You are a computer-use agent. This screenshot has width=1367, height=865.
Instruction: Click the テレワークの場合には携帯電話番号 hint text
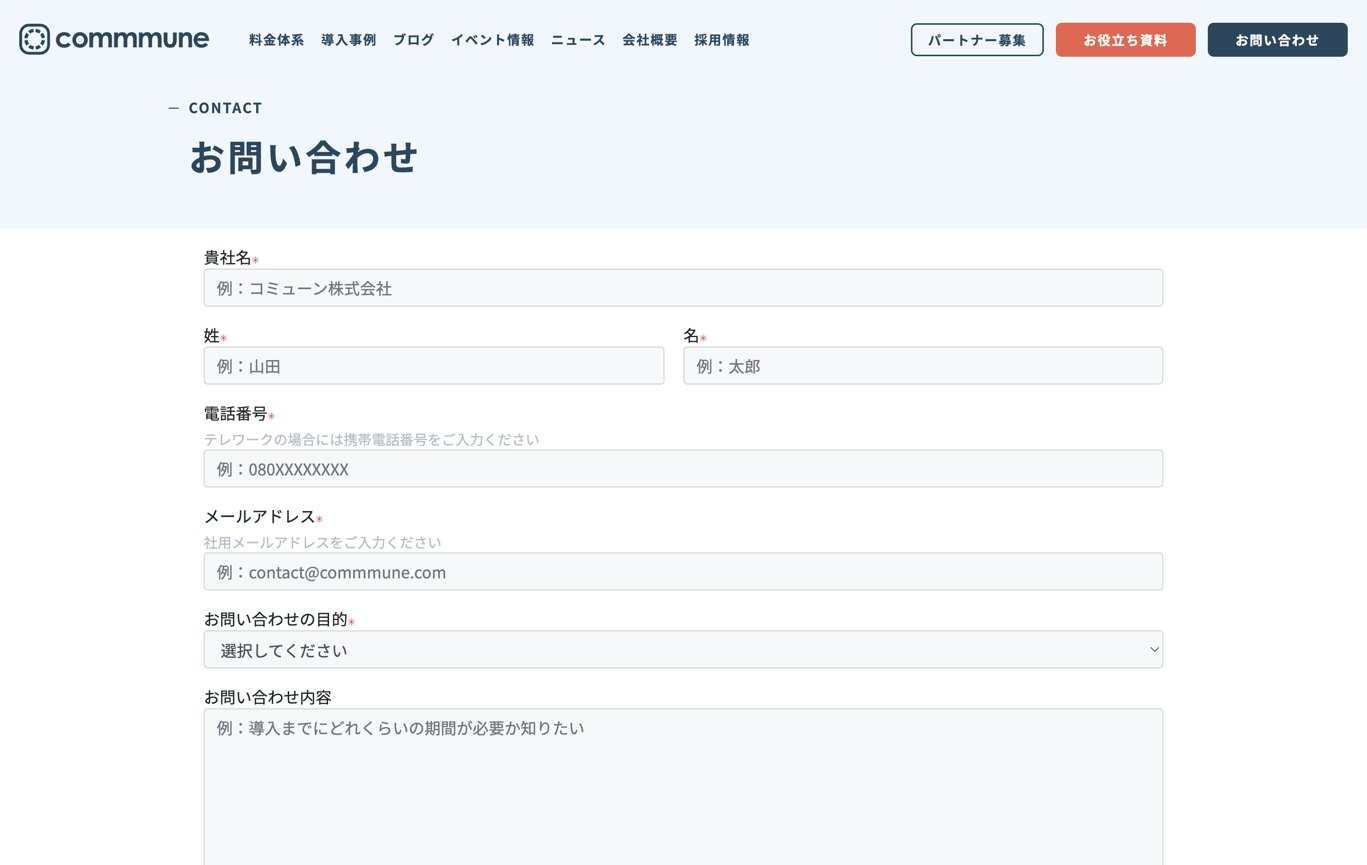[x=371, y=439]
